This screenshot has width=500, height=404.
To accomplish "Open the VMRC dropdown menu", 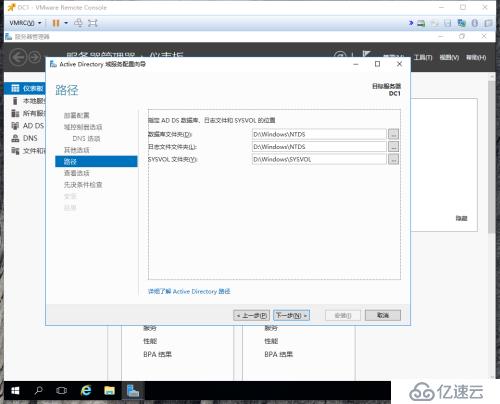I will (x=25, y=23).
